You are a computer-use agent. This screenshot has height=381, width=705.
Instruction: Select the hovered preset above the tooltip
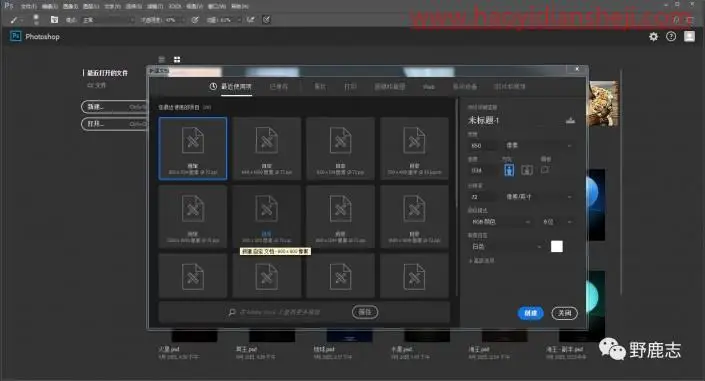(x=267, y=216)
